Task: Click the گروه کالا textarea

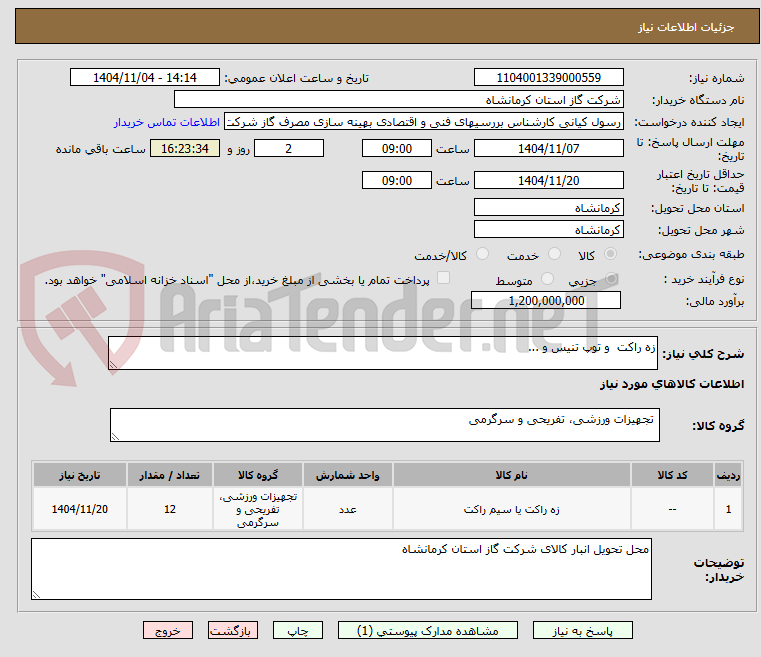Action: (384, 425)
